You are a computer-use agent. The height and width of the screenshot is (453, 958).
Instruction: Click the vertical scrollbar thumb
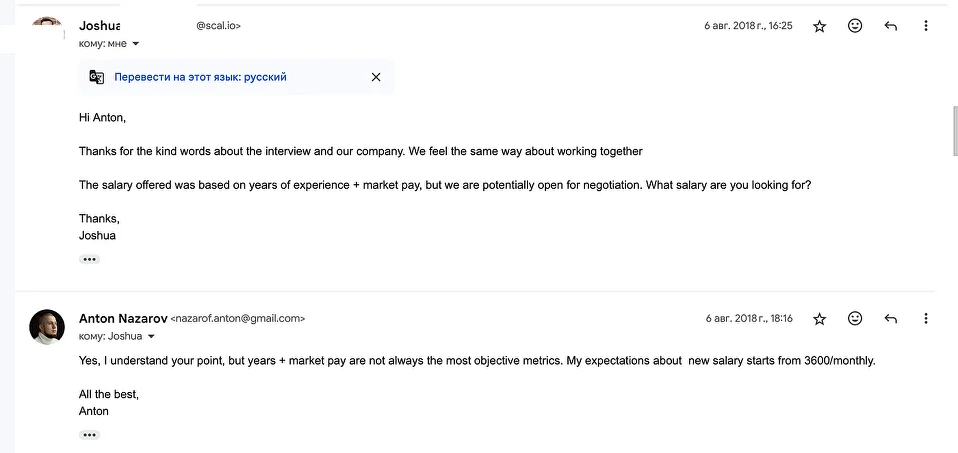click(x=955, y=131)
